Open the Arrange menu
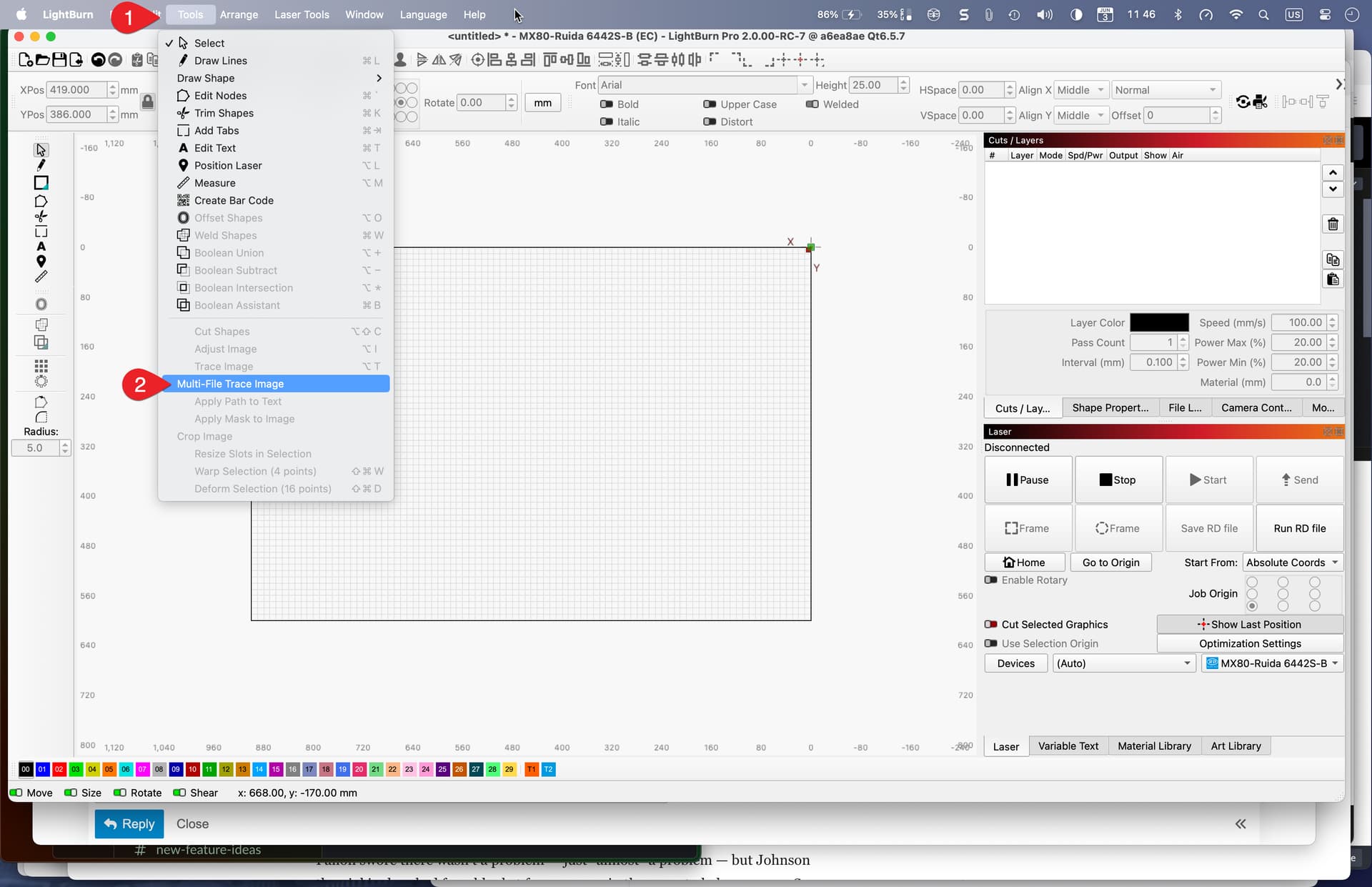Image resolution: width=1372 pixels, height=887 pixels. tap(239, 14)
